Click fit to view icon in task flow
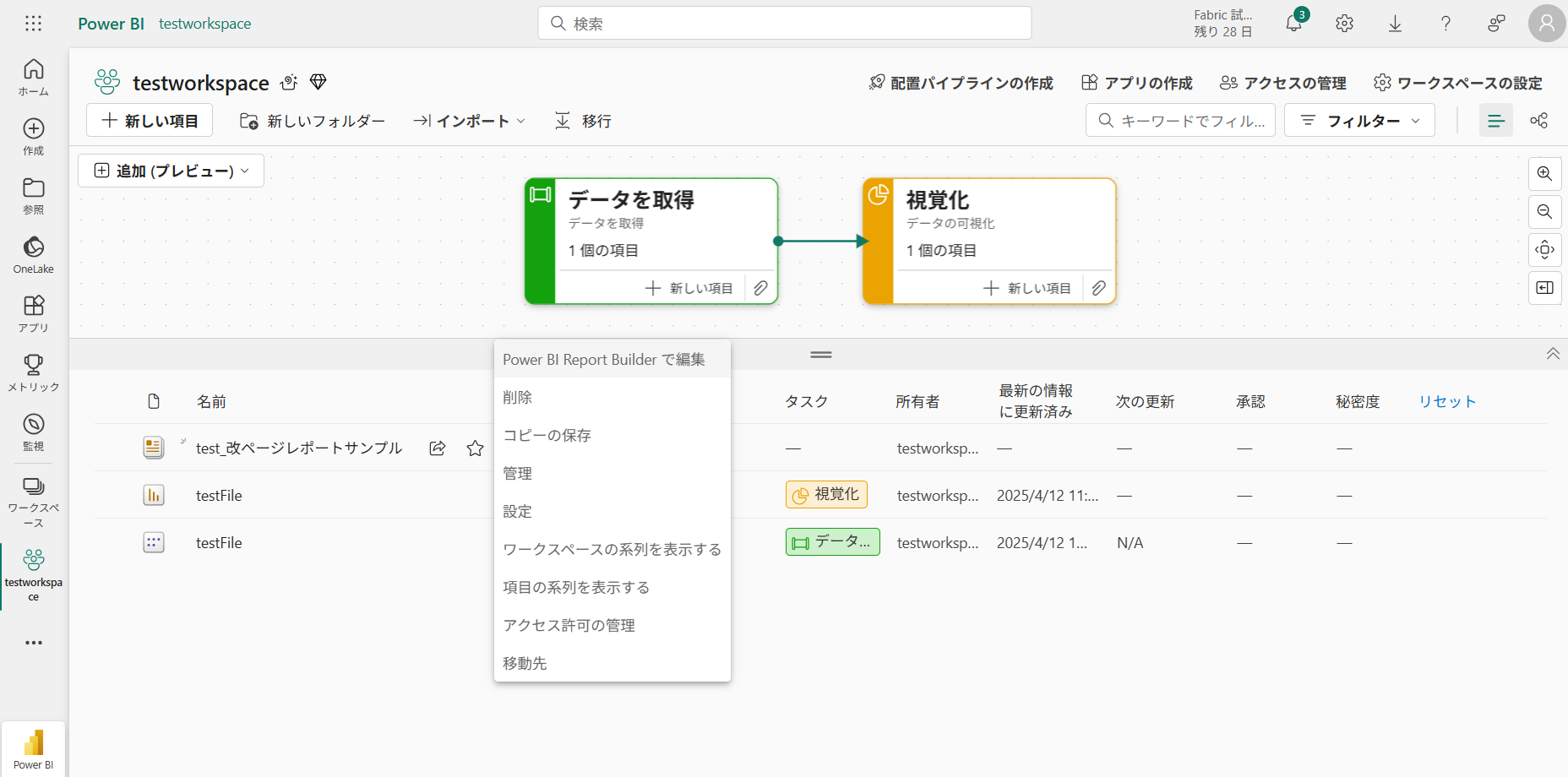1568x777 pixels. [1545, 250]
